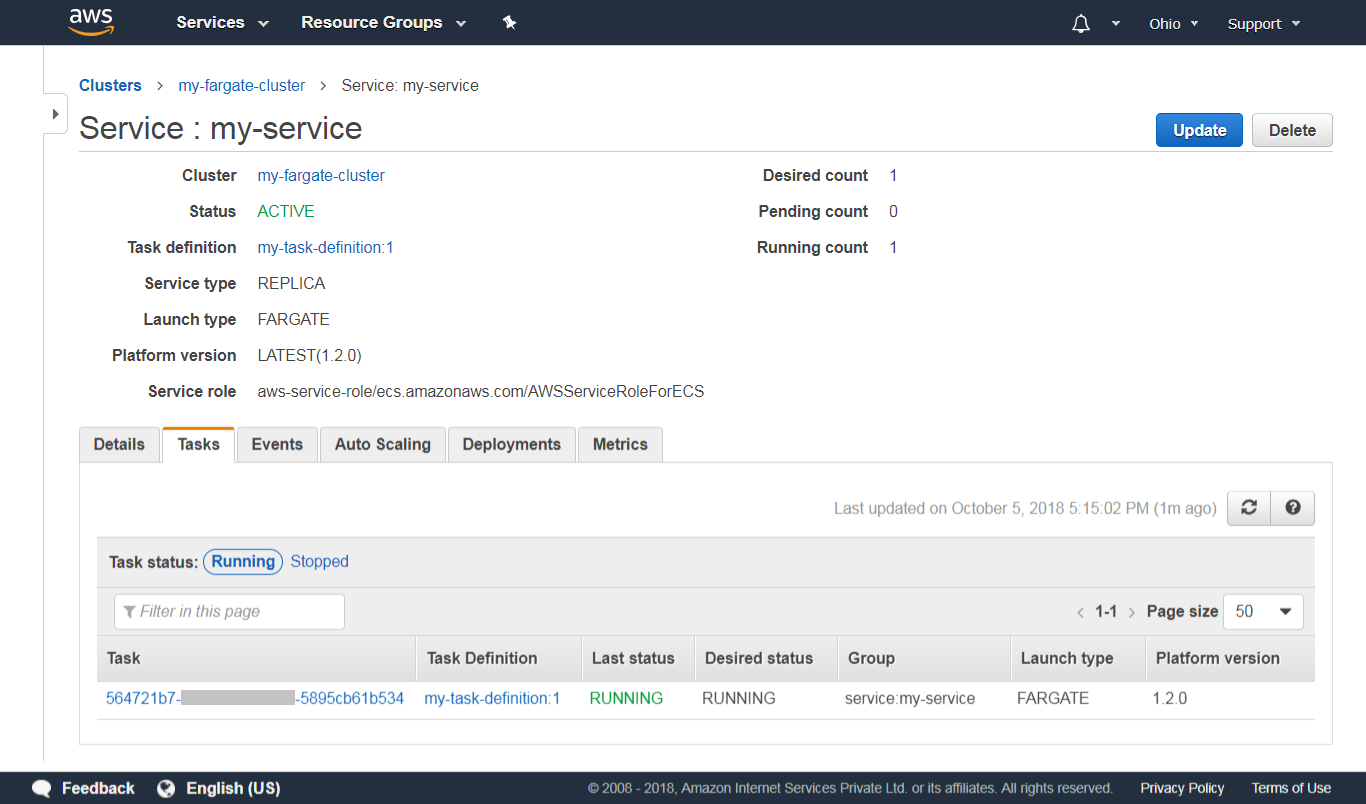Click the globe language icon

166,788
